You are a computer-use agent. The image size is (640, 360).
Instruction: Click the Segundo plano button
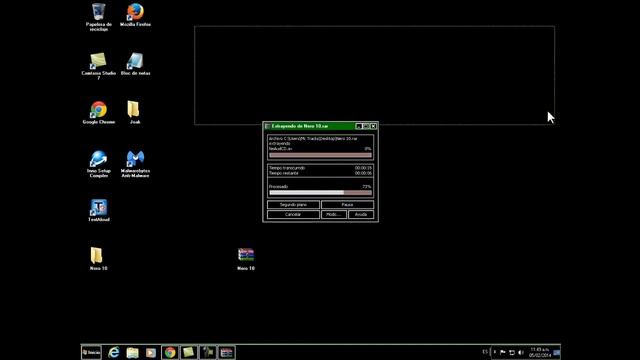[x=293, y=204]
